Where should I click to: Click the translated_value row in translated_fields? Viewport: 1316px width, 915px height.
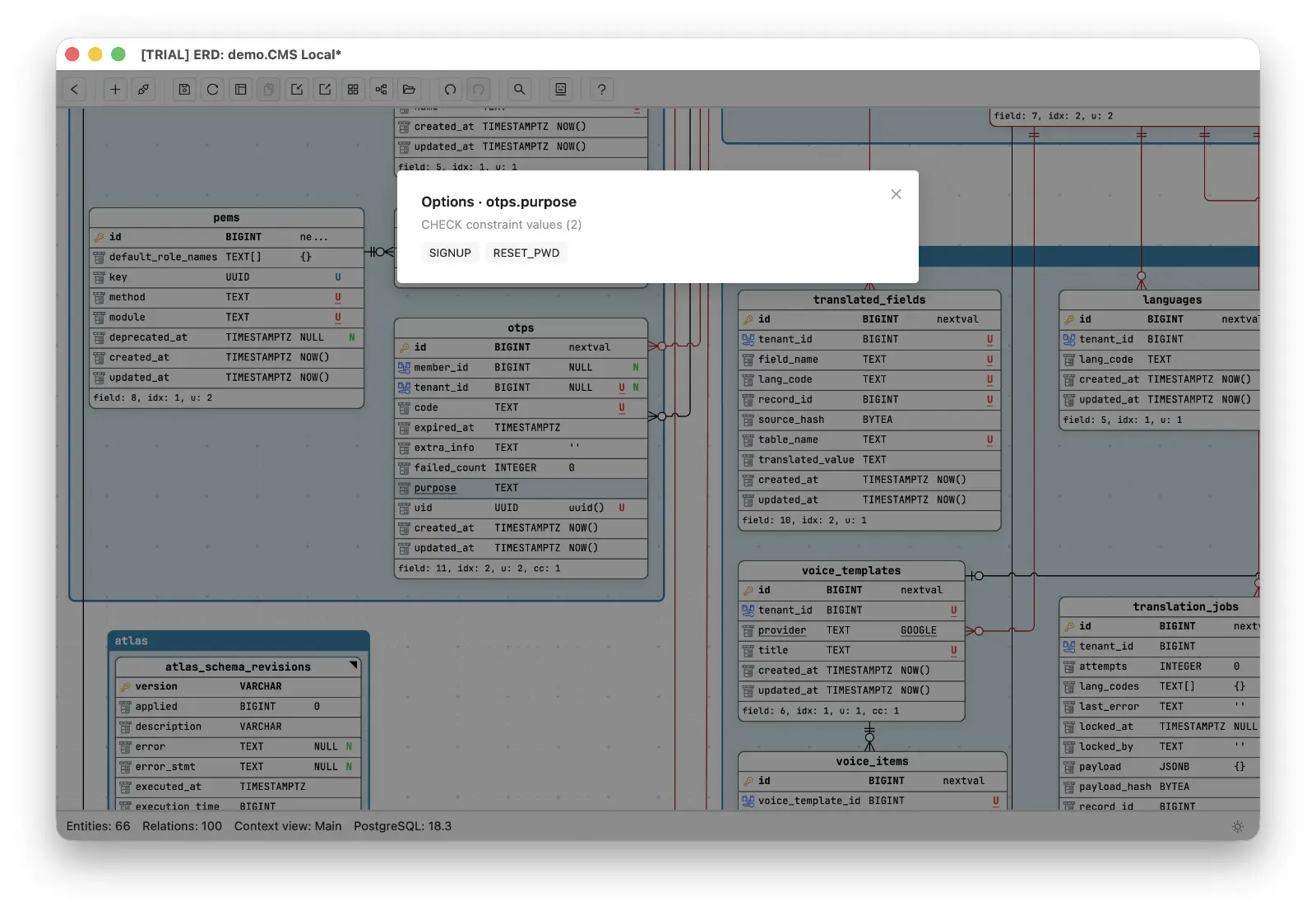point(869,460)
